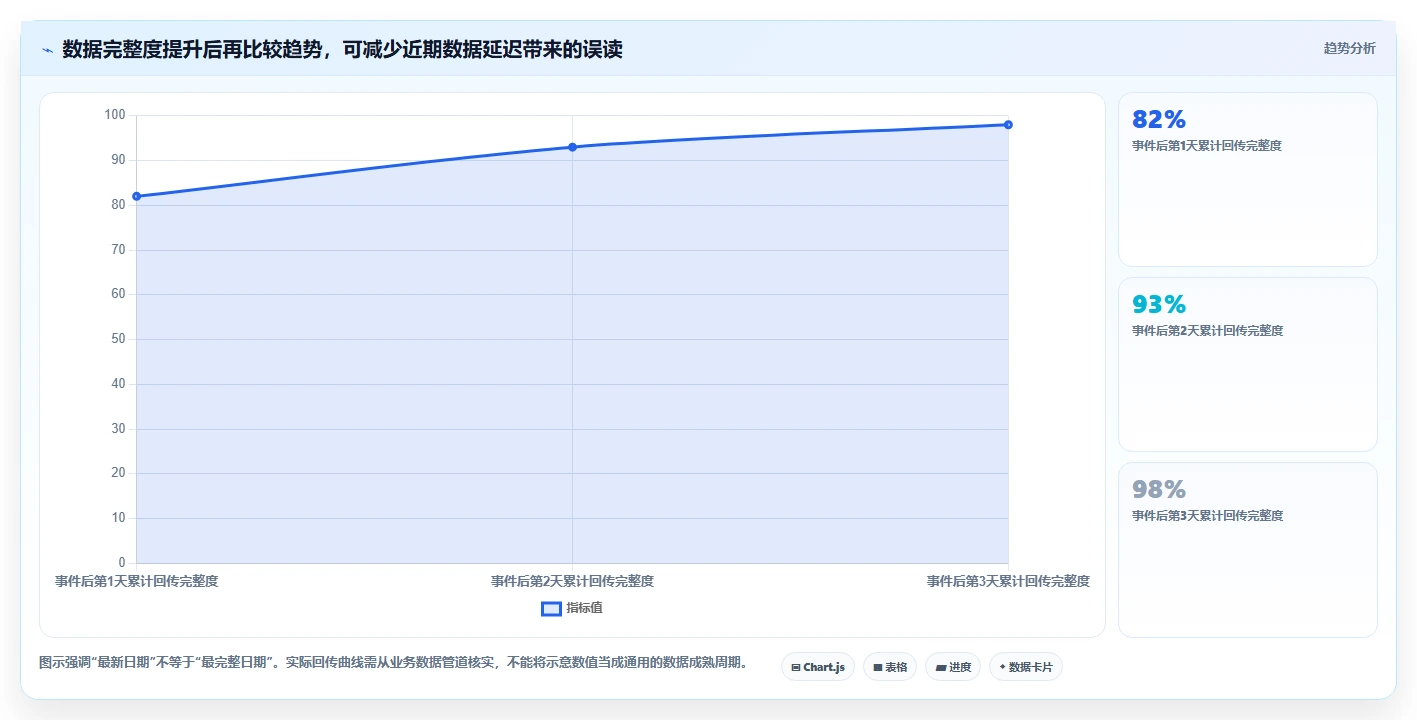The height and width of the screenshot is (720, 1417).
Task: Toggle the 指标值 legend item
Action: (572, 608)
